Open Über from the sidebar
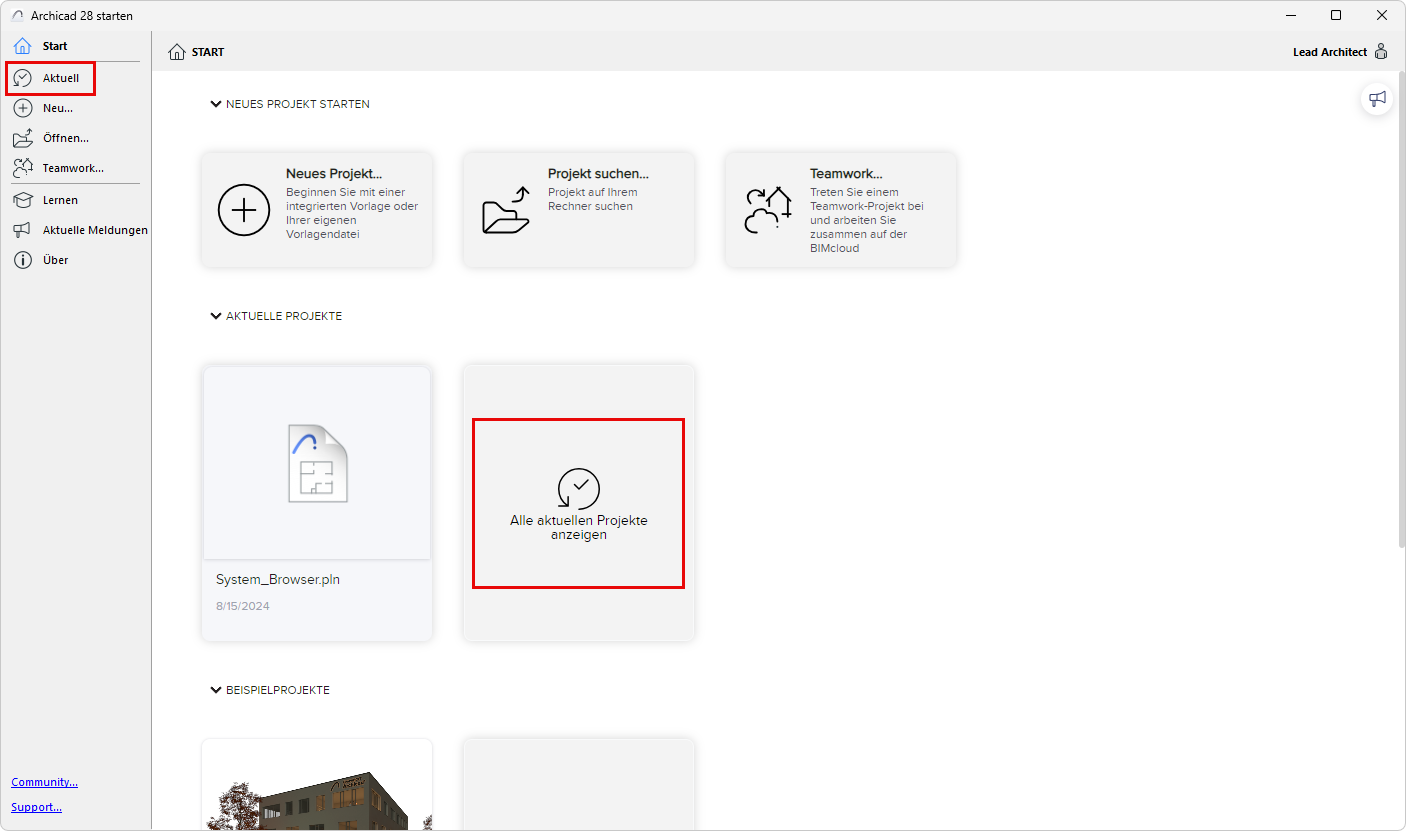 (x=55, y=260)
